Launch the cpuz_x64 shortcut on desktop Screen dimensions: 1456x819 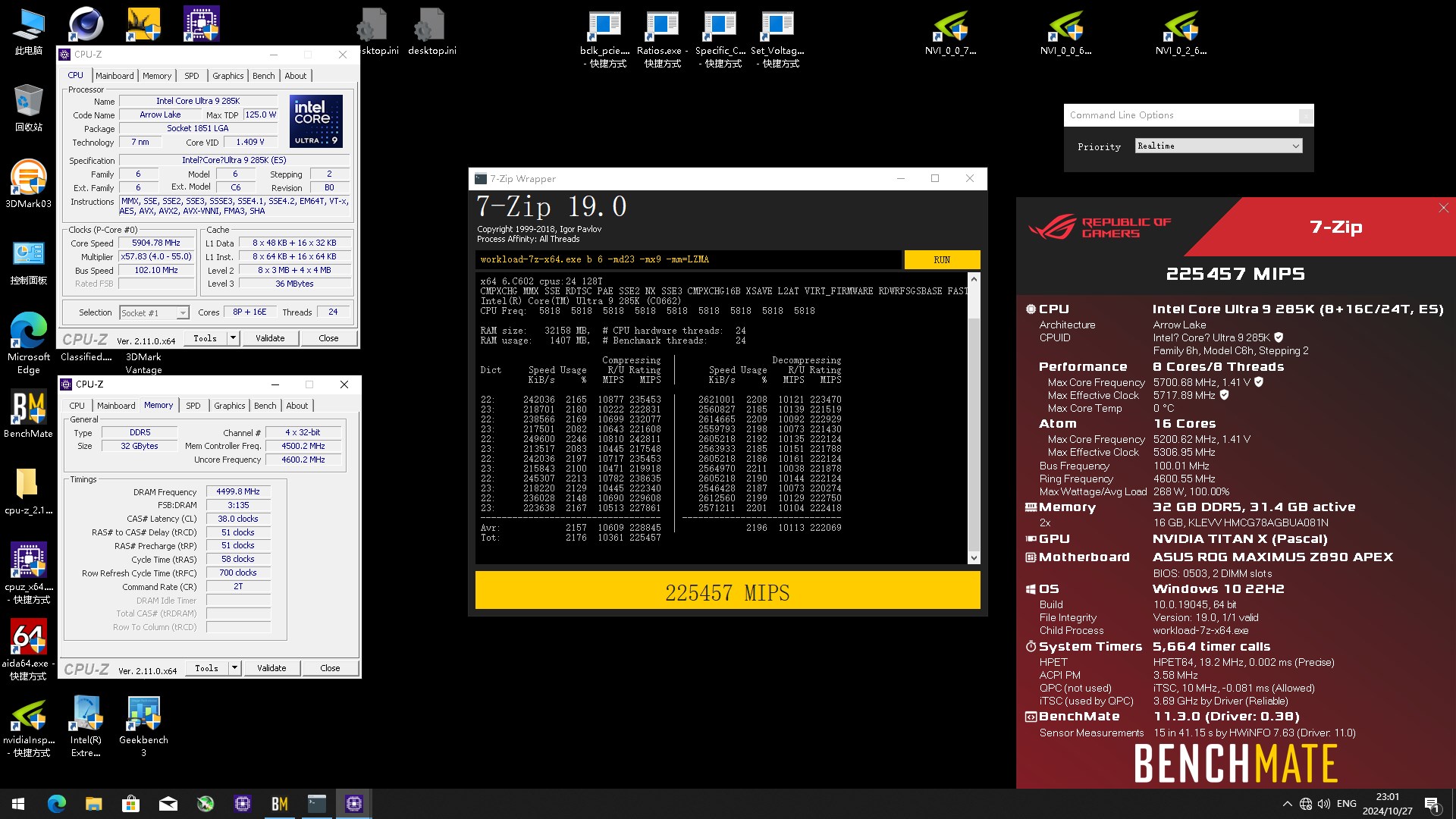point(28,573)
